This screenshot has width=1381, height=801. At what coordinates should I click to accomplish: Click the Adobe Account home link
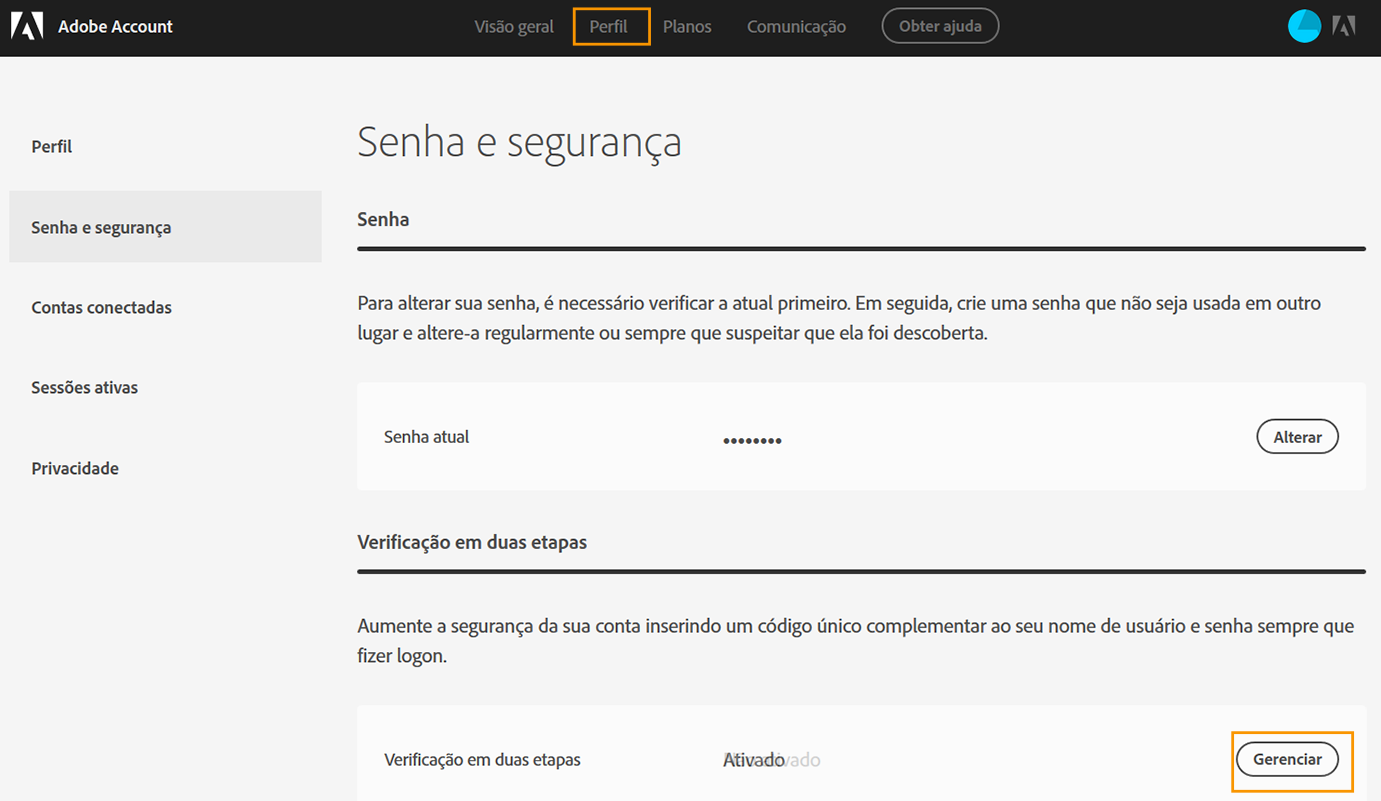coord(115,26)
